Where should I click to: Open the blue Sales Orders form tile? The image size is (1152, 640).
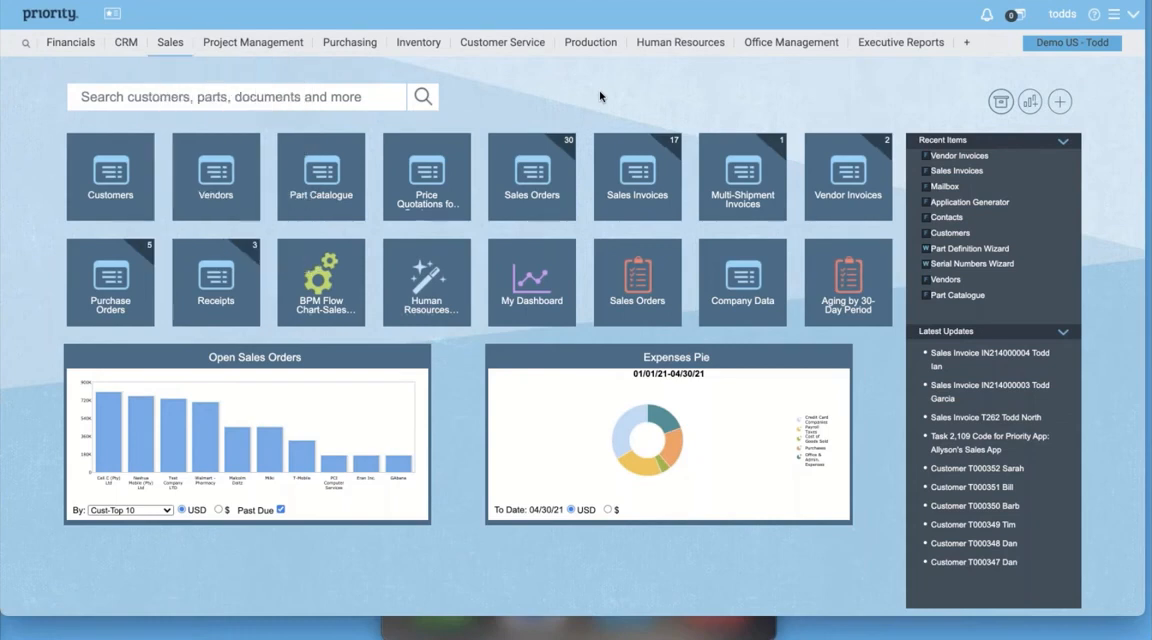(532, 176)
